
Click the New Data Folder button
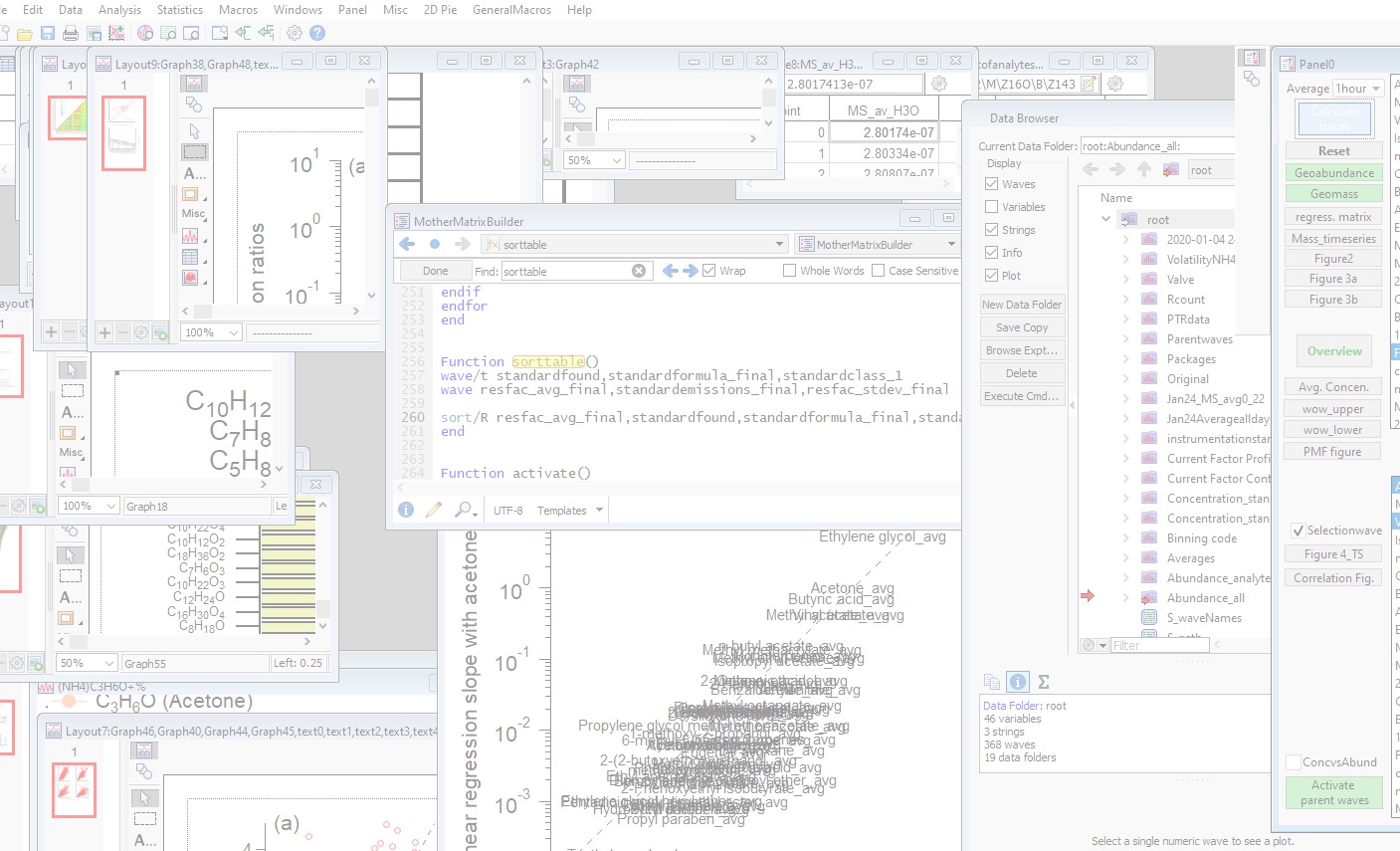(1022, 305)
